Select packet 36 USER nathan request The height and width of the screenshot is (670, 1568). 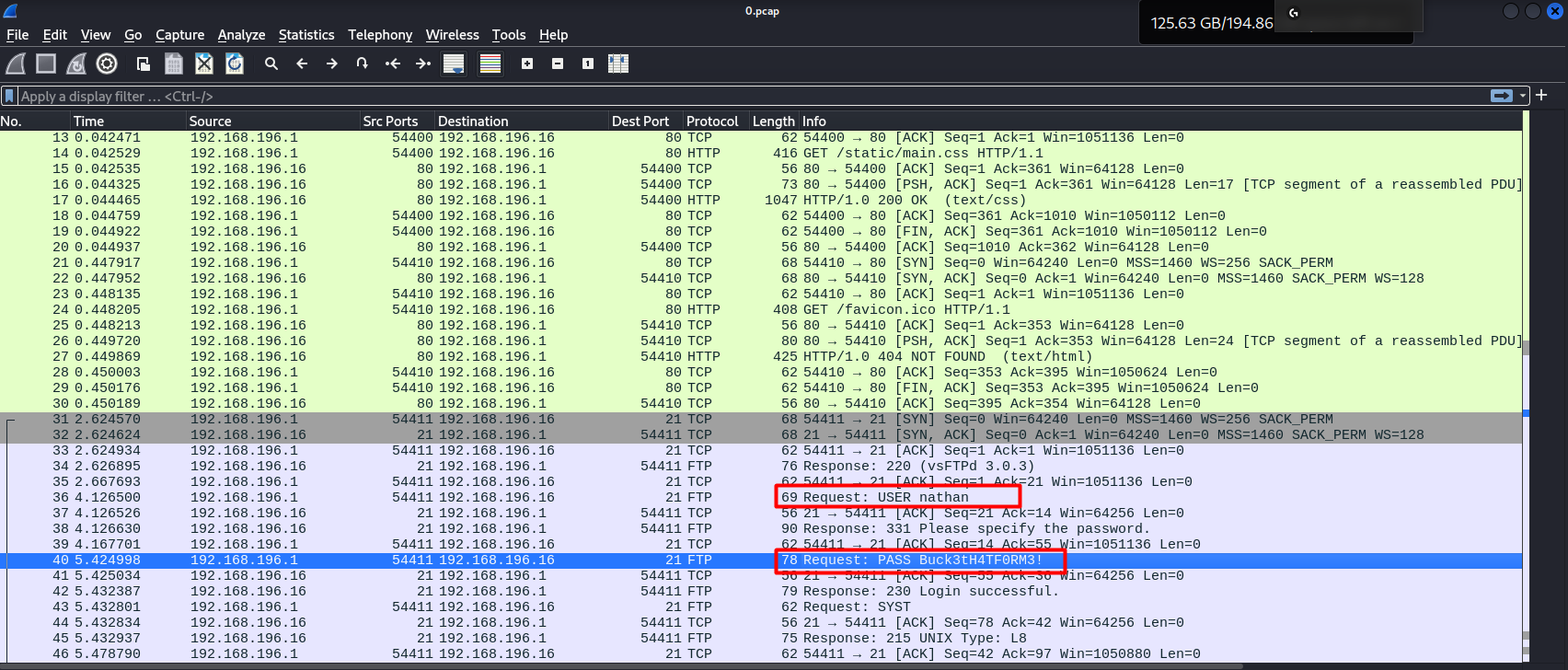pos(761,497)
